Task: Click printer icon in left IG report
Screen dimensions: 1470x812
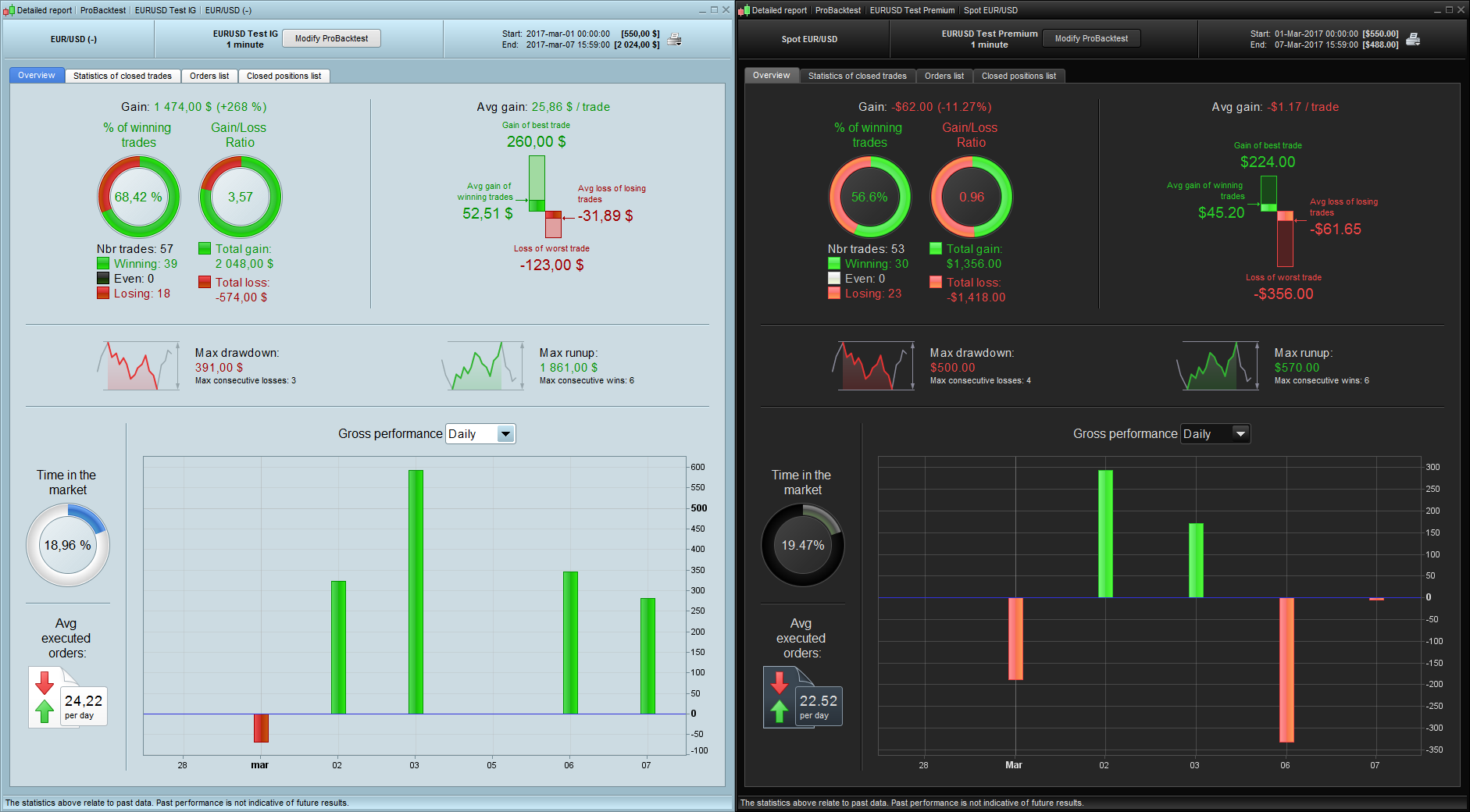Action: (x=674, y=39)
